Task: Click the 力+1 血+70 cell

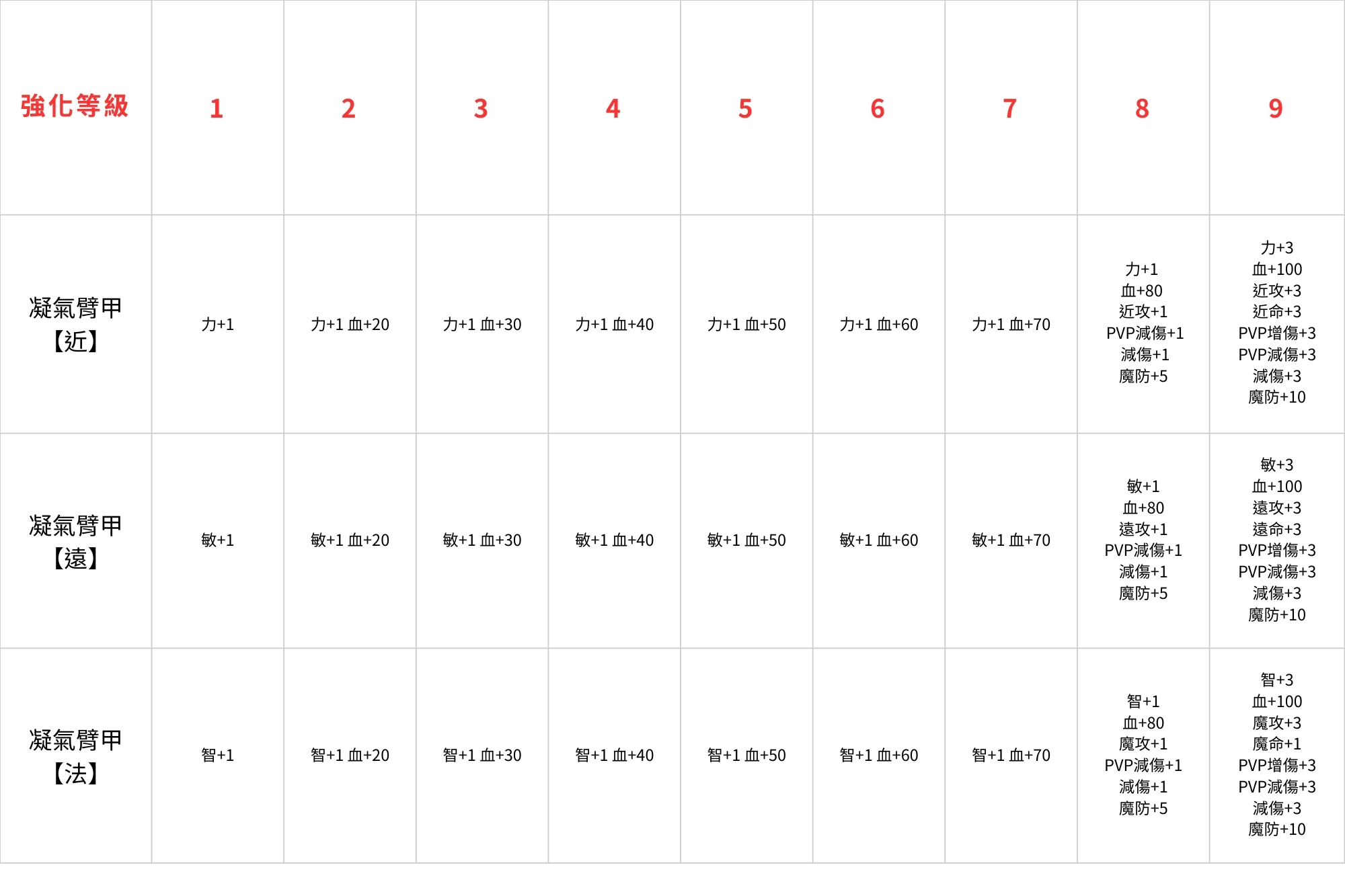Action: 1011,324
